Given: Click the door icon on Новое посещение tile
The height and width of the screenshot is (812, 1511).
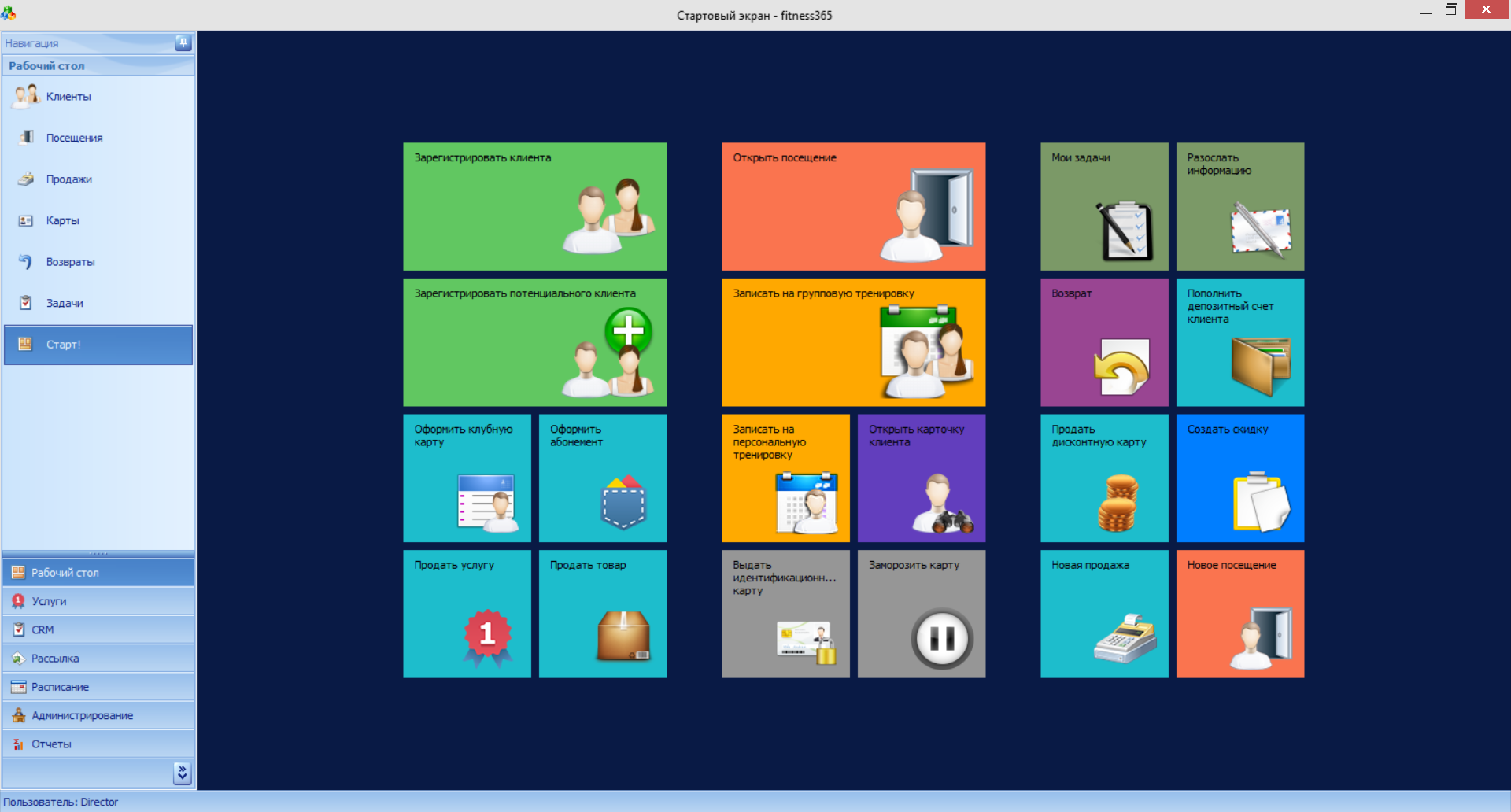Looking at the screenshot, I should pyautogui.click(x=1262, y=638).
